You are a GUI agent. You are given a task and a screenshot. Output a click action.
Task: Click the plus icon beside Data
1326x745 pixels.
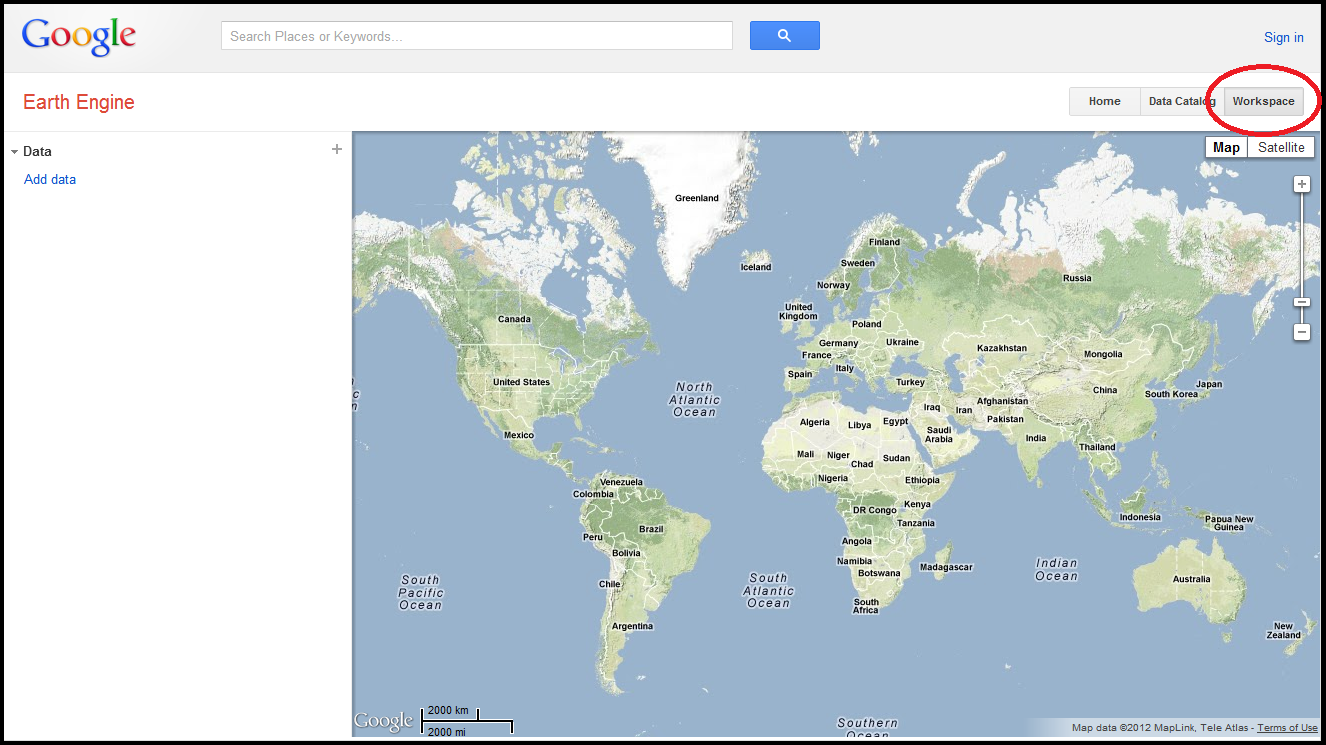(x=337, y=149)
